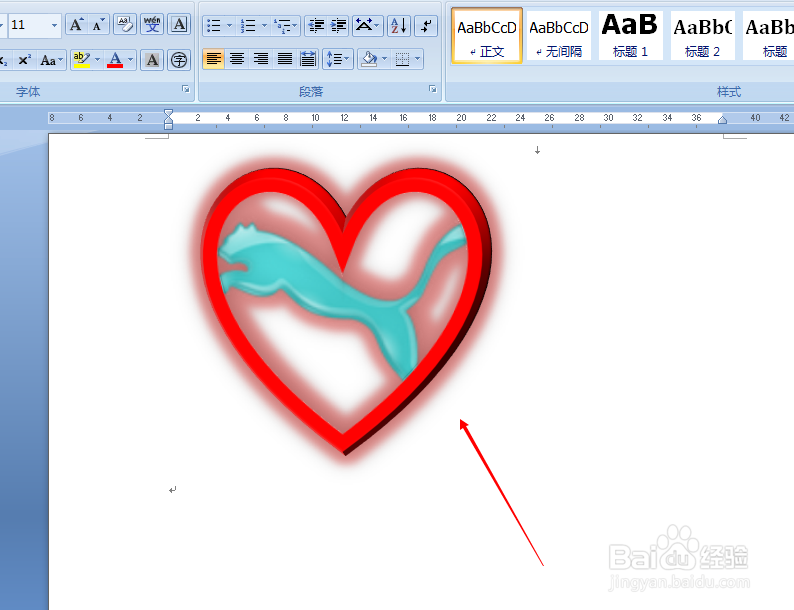The height and width of the screenshot is (610, 794).
Task: Select the 正文 style
Action: pyautogui.click(x=487, y=35)
